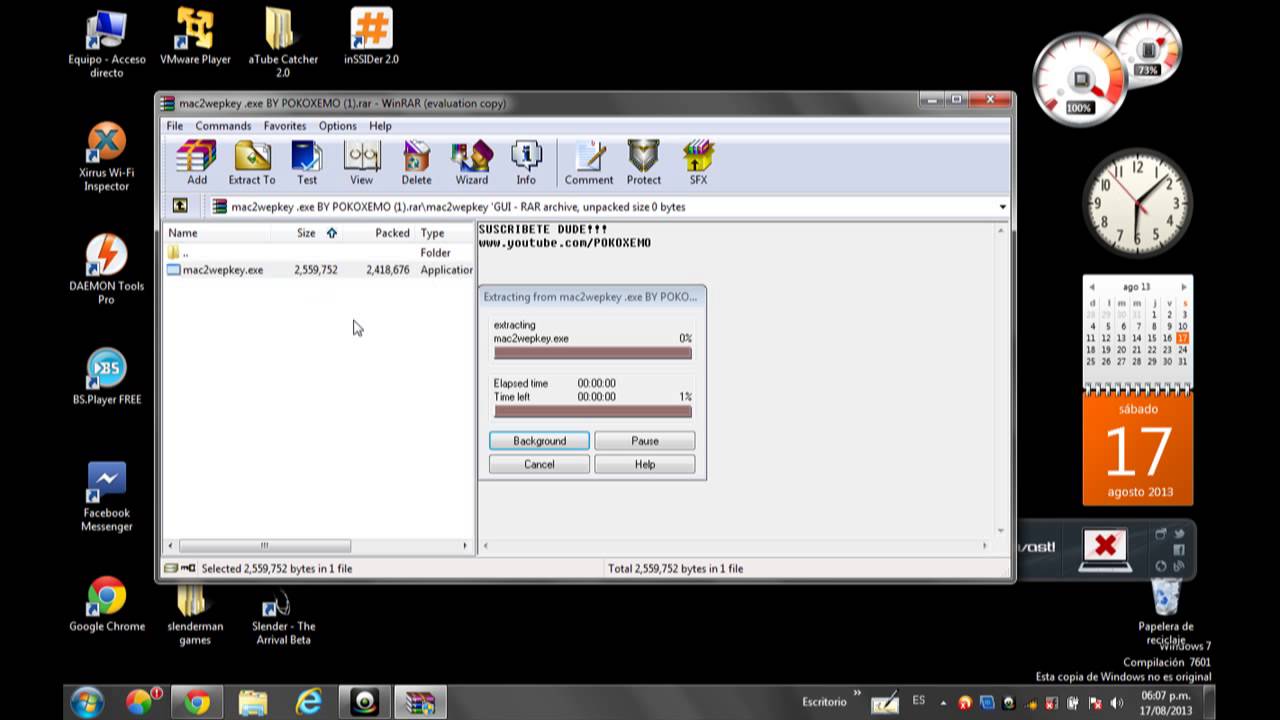Click the mac2wepkey.exe extraction progress bar
This screenshot has height=720, width=1280.
tap(592, 352)
